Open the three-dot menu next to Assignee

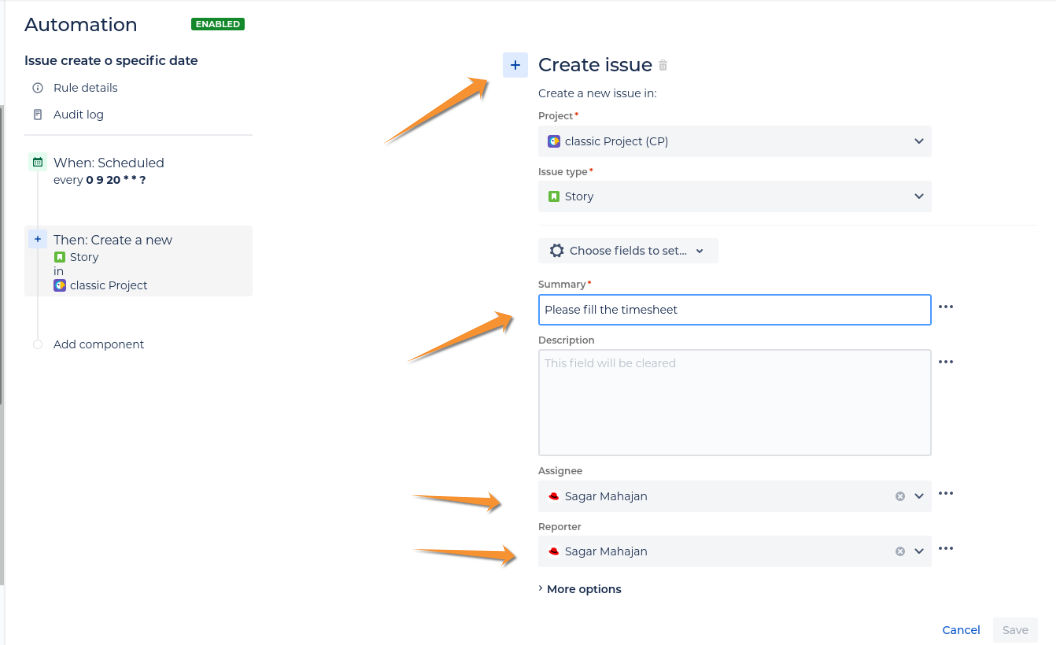(x=946, y=494)
